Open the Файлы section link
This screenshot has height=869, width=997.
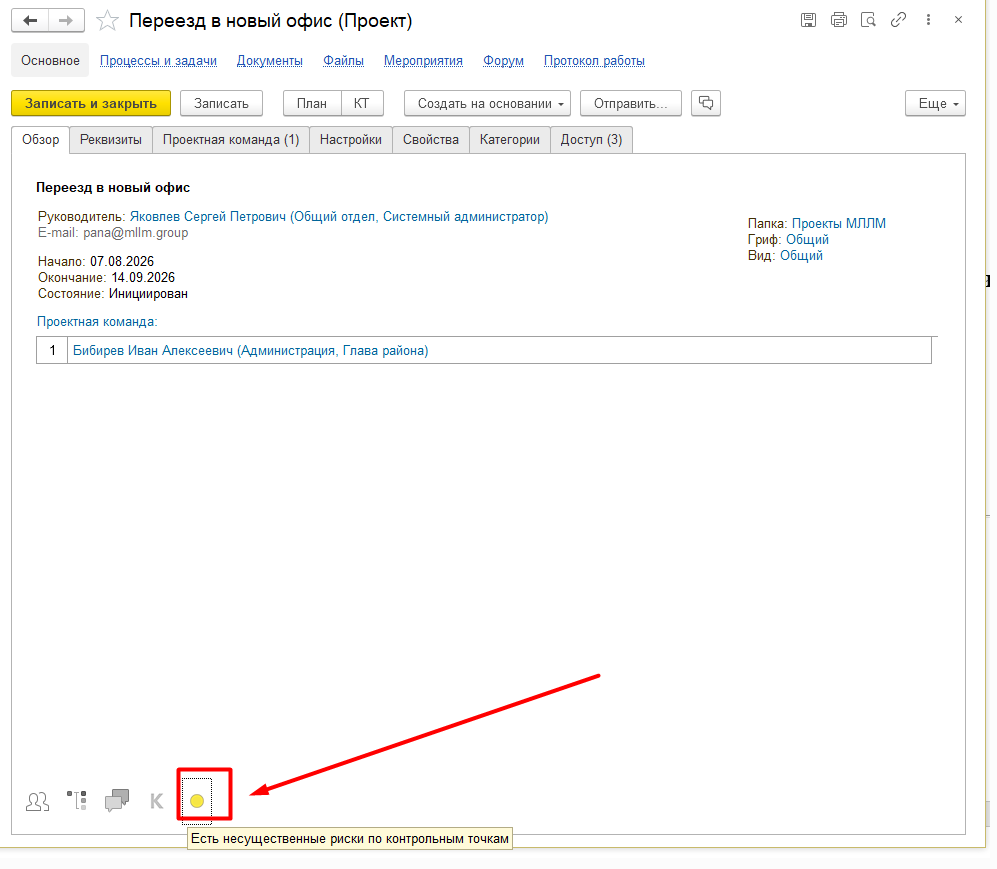click(x=343, y=60)
